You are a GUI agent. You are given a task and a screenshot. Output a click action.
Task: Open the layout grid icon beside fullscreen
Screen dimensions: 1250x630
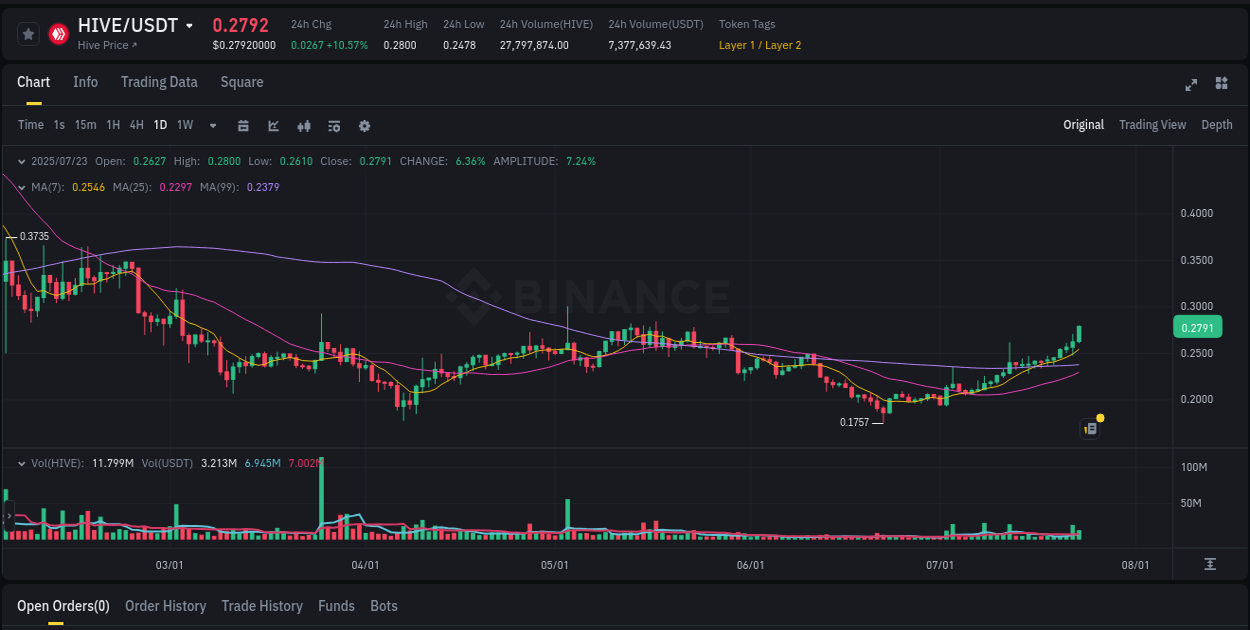click(1219, 85)
